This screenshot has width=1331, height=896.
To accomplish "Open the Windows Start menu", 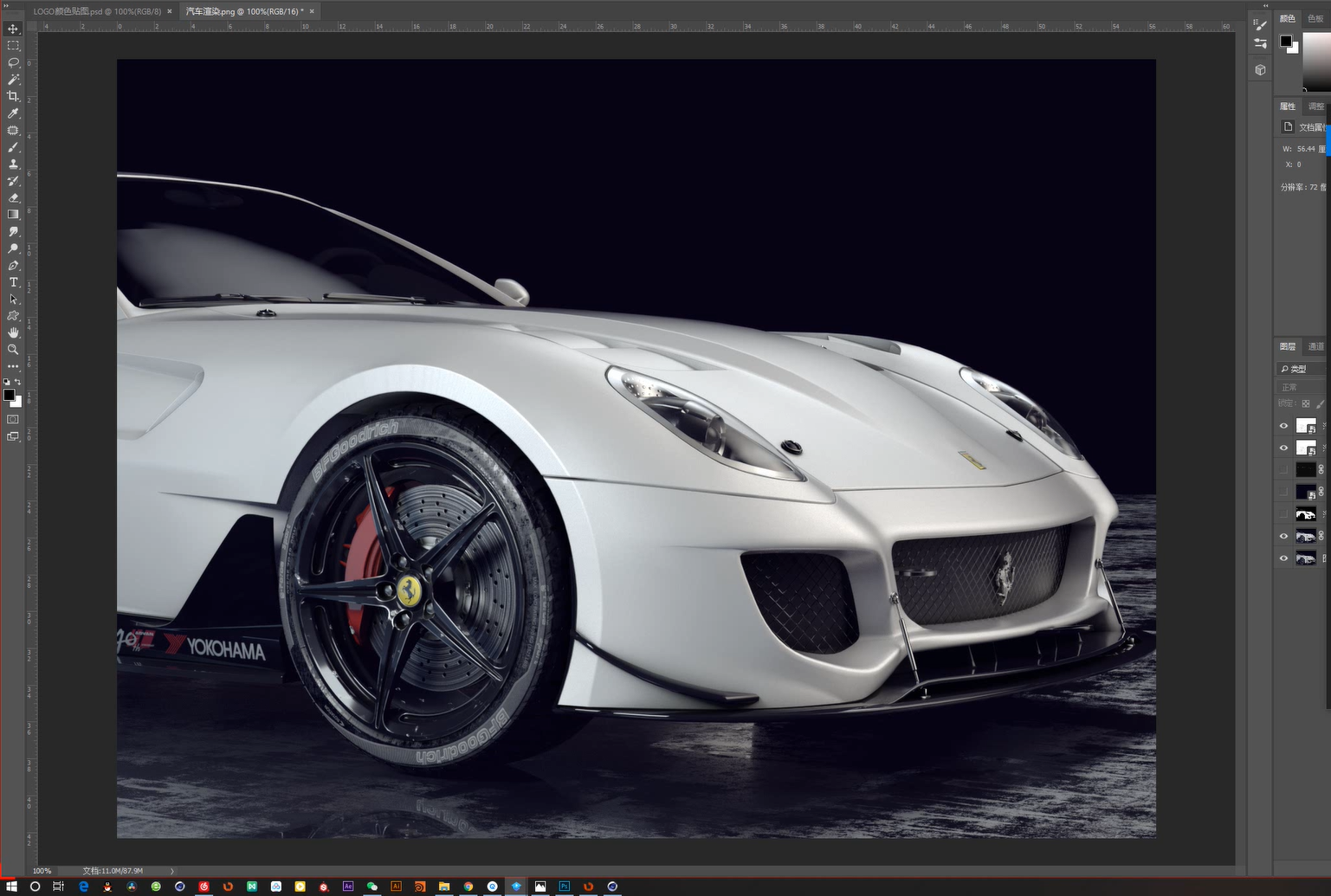I will point(11,886).
